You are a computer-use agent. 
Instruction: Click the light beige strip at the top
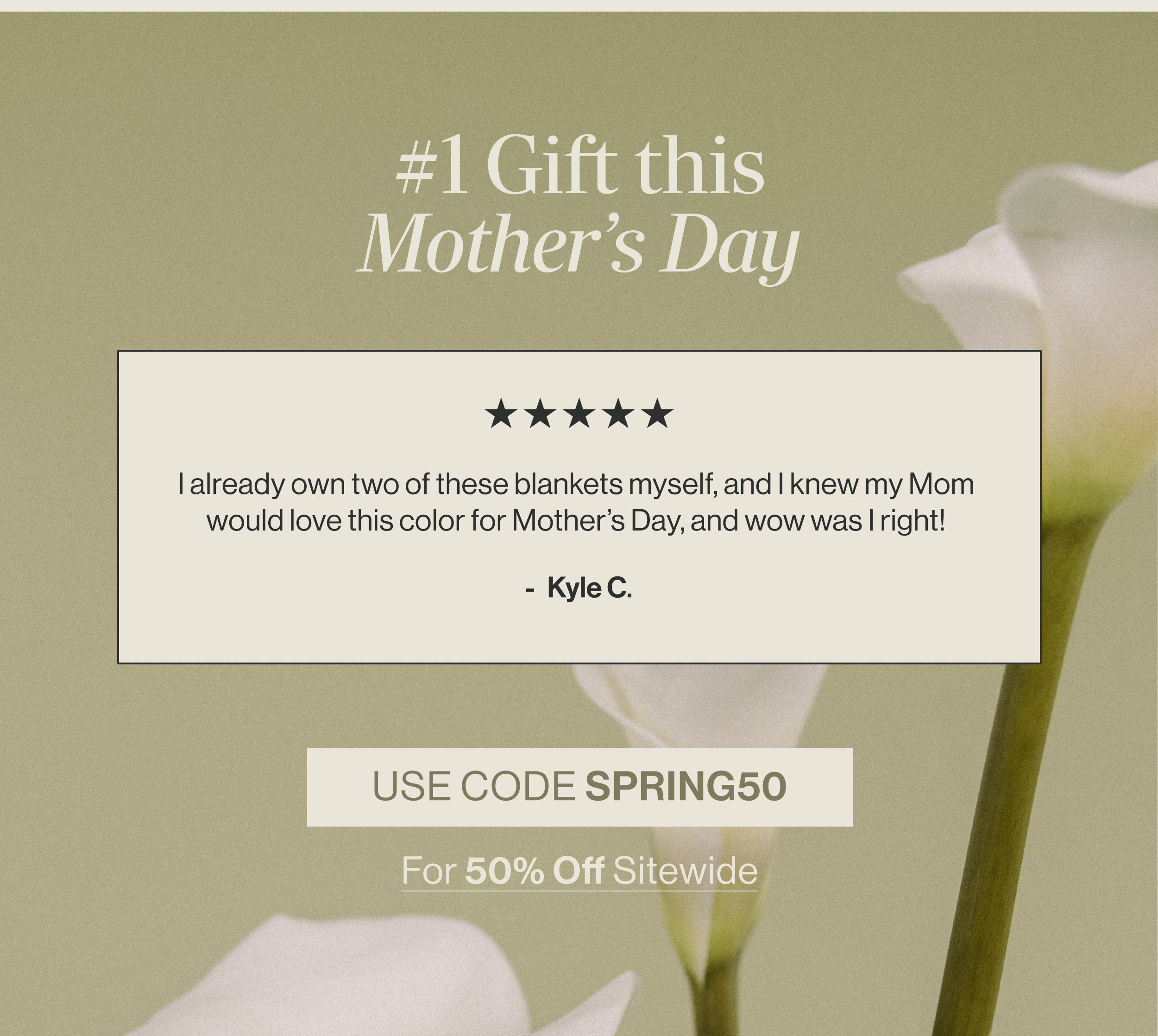[x=579, y=5]
